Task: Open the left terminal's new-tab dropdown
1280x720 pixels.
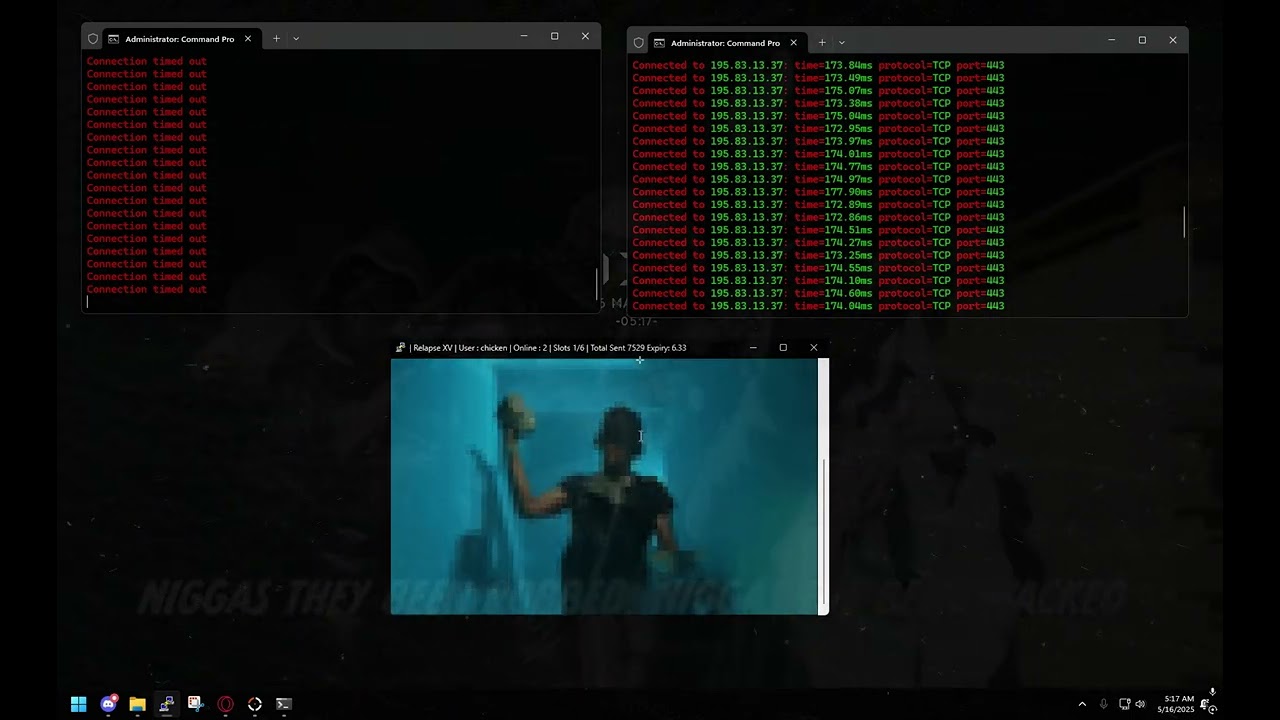Action: (x=296, y=39)
